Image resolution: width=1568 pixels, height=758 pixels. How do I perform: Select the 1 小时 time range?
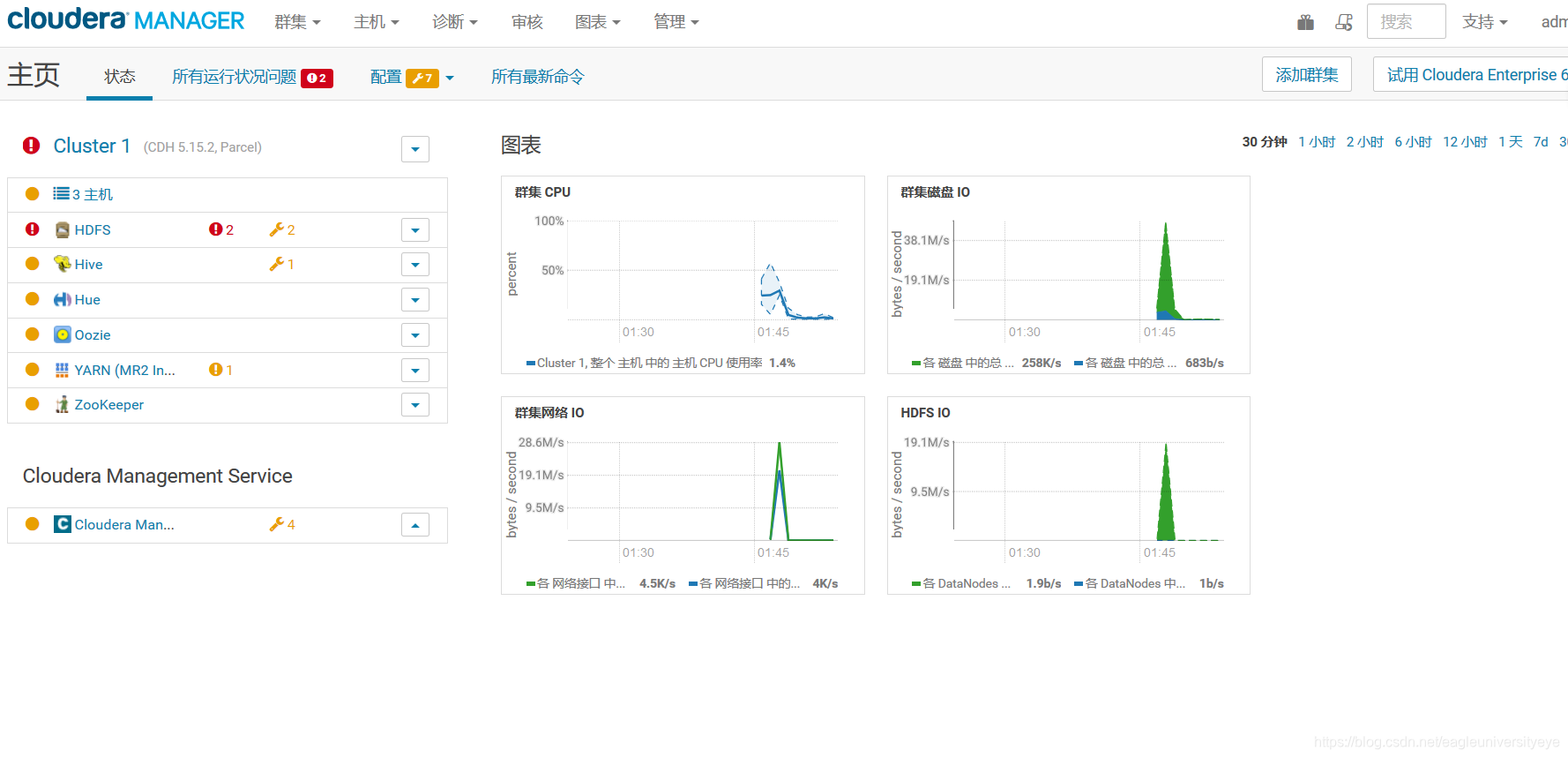click(x=1317, y=141)
